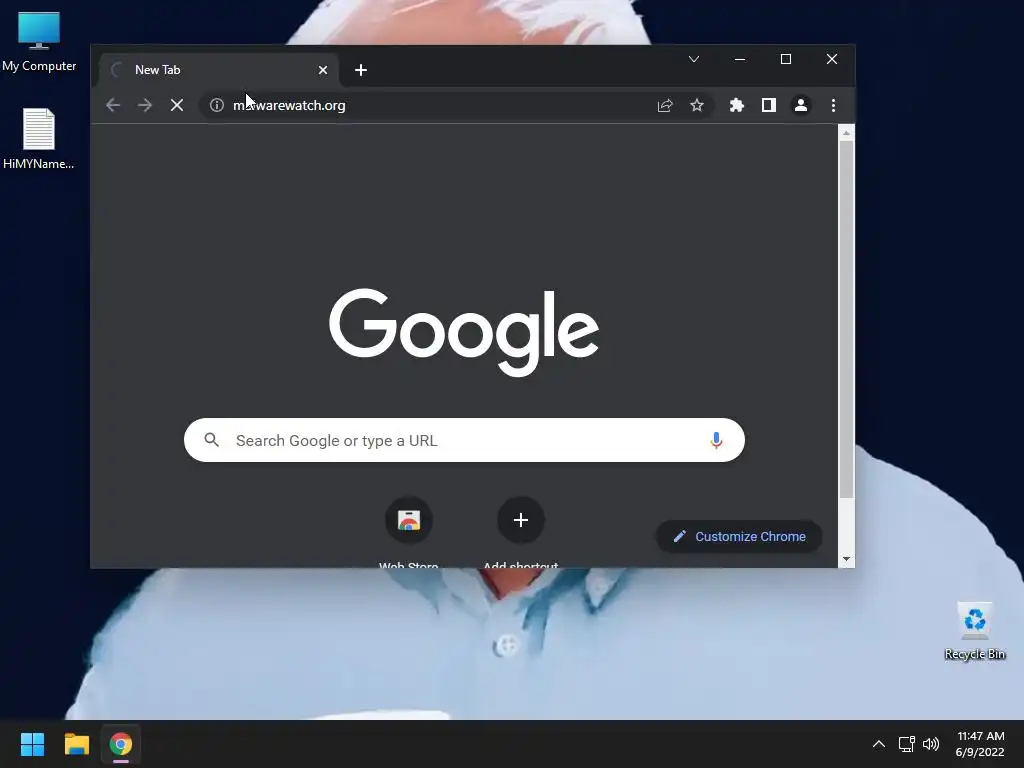Show hidden tray icons chevron
Screen dimensions: 1024x768
click(879, 744)
